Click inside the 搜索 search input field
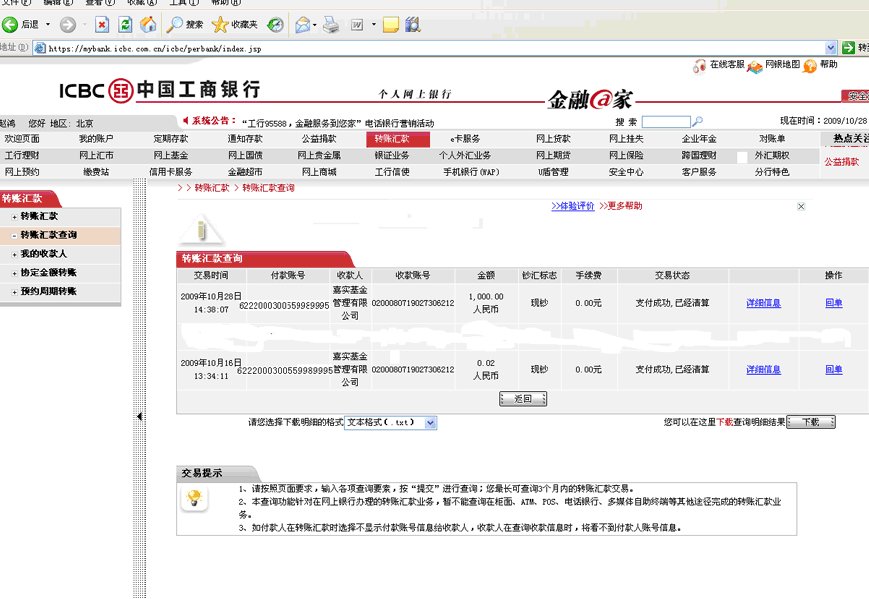The image size is (869, 599). click(x=665, y=122)
